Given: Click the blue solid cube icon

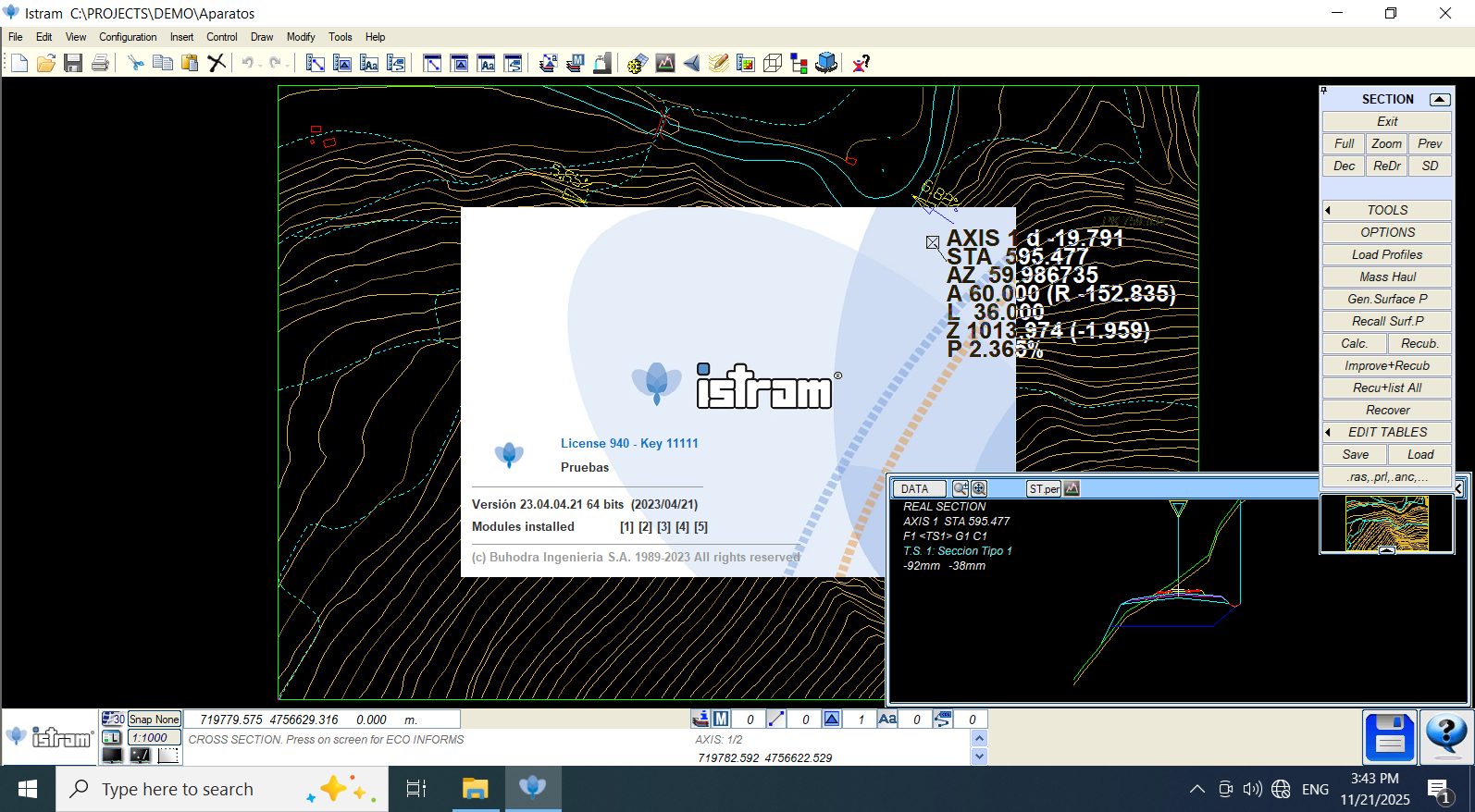Looking at the screenshot, I should coord(826,63).
